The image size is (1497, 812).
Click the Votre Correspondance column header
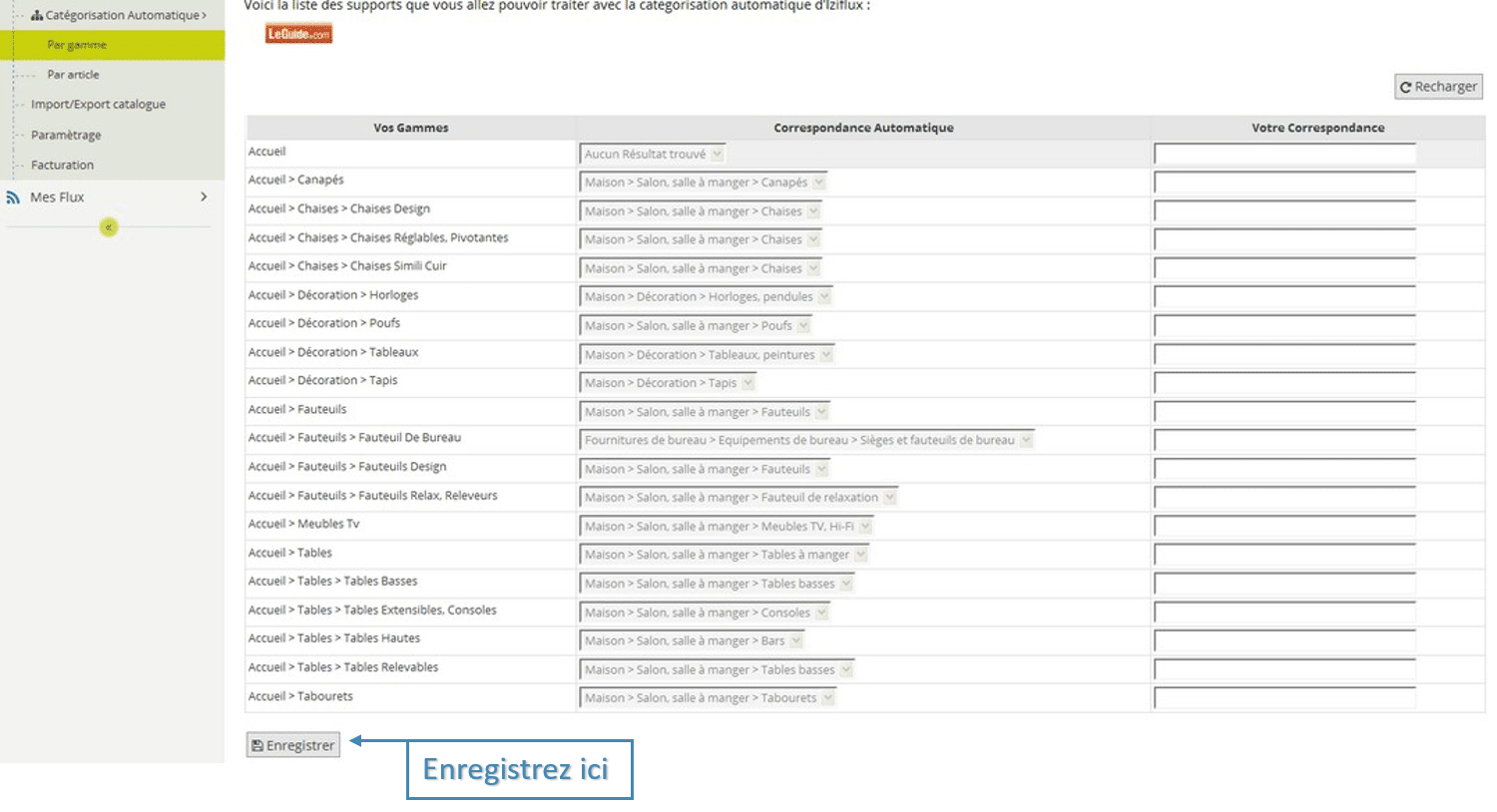[x=1317, y=128]
